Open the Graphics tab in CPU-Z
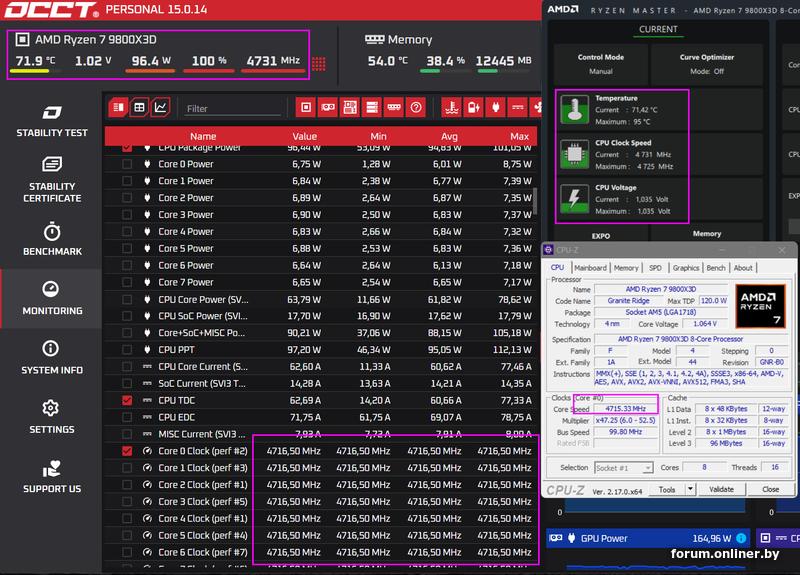 [686, 267]
